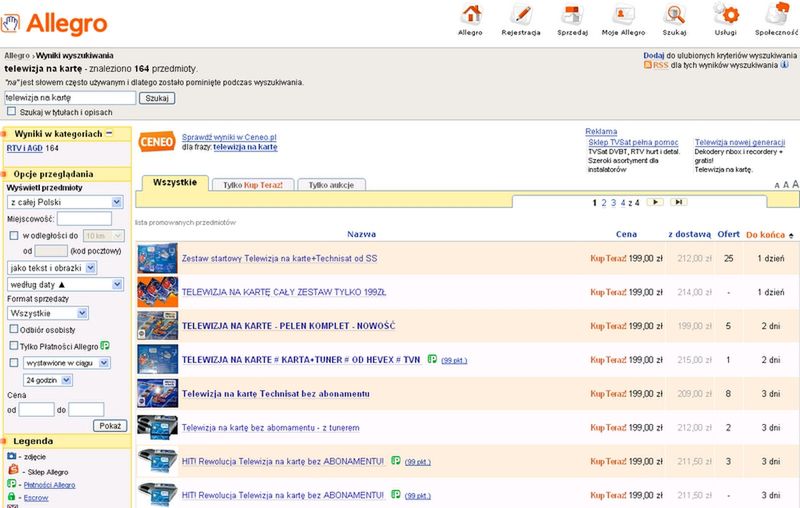The width and height of the screenshot is (800, 508).
Task: Click the Szukaj magnifier icon in header
Action: 674,14
